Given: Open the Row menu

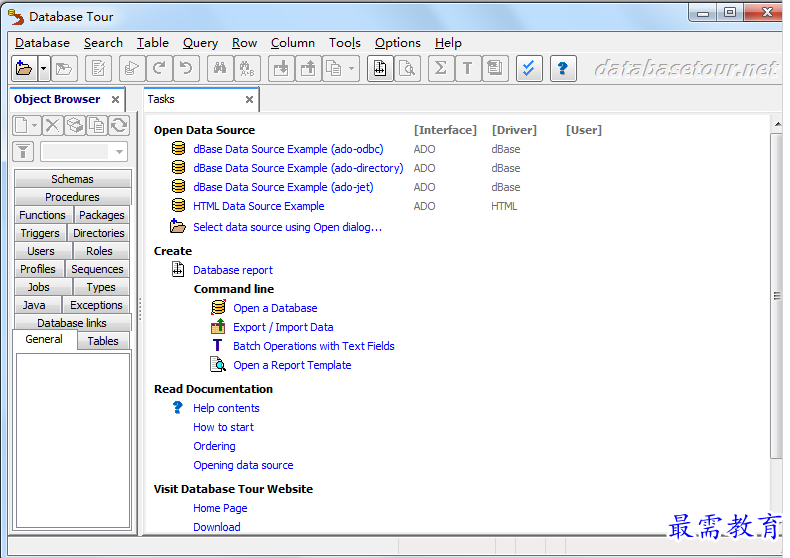Looking at the screenshot, I should 244,43.
